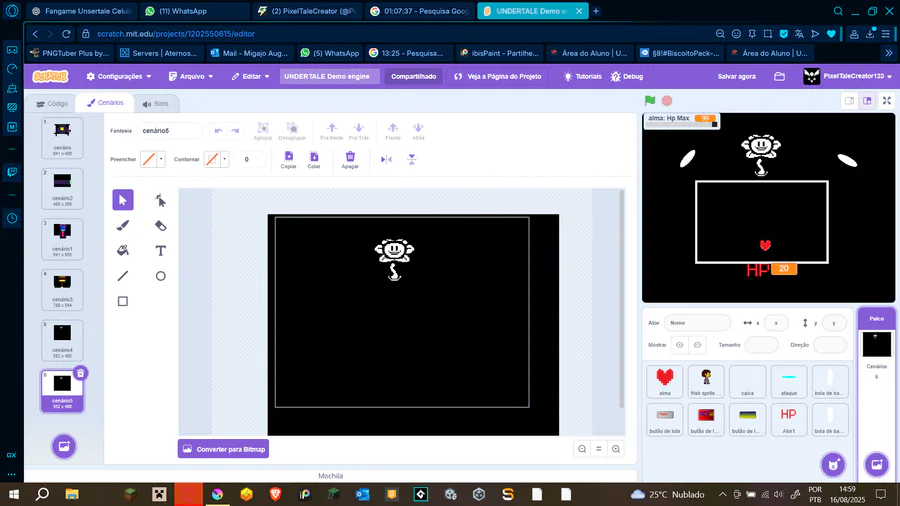Reset canvas zoom with equals icon
900x506 pixels.
(x=599, y=449)
